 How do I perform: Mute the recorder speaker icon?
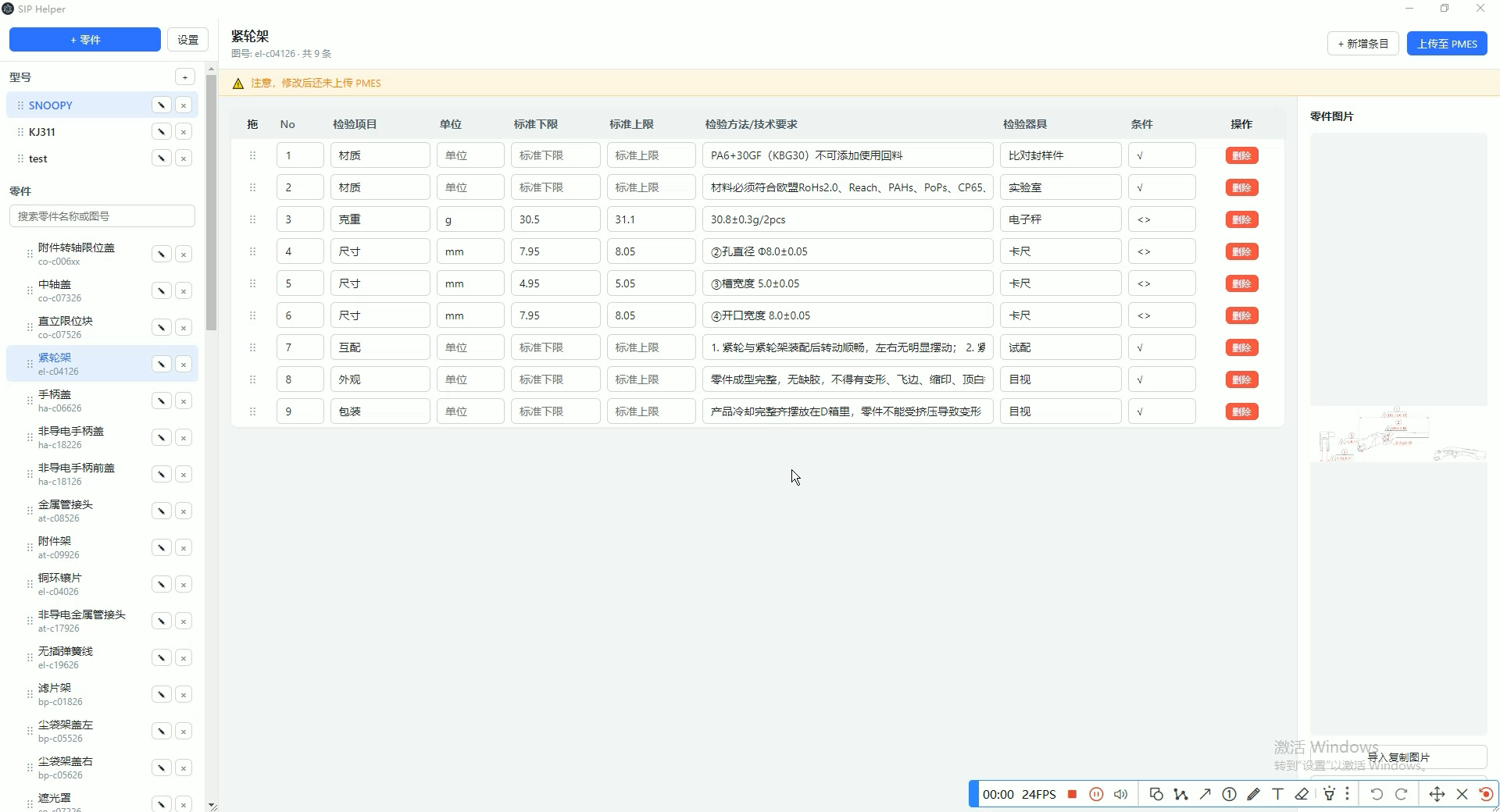pos(1120,794)
